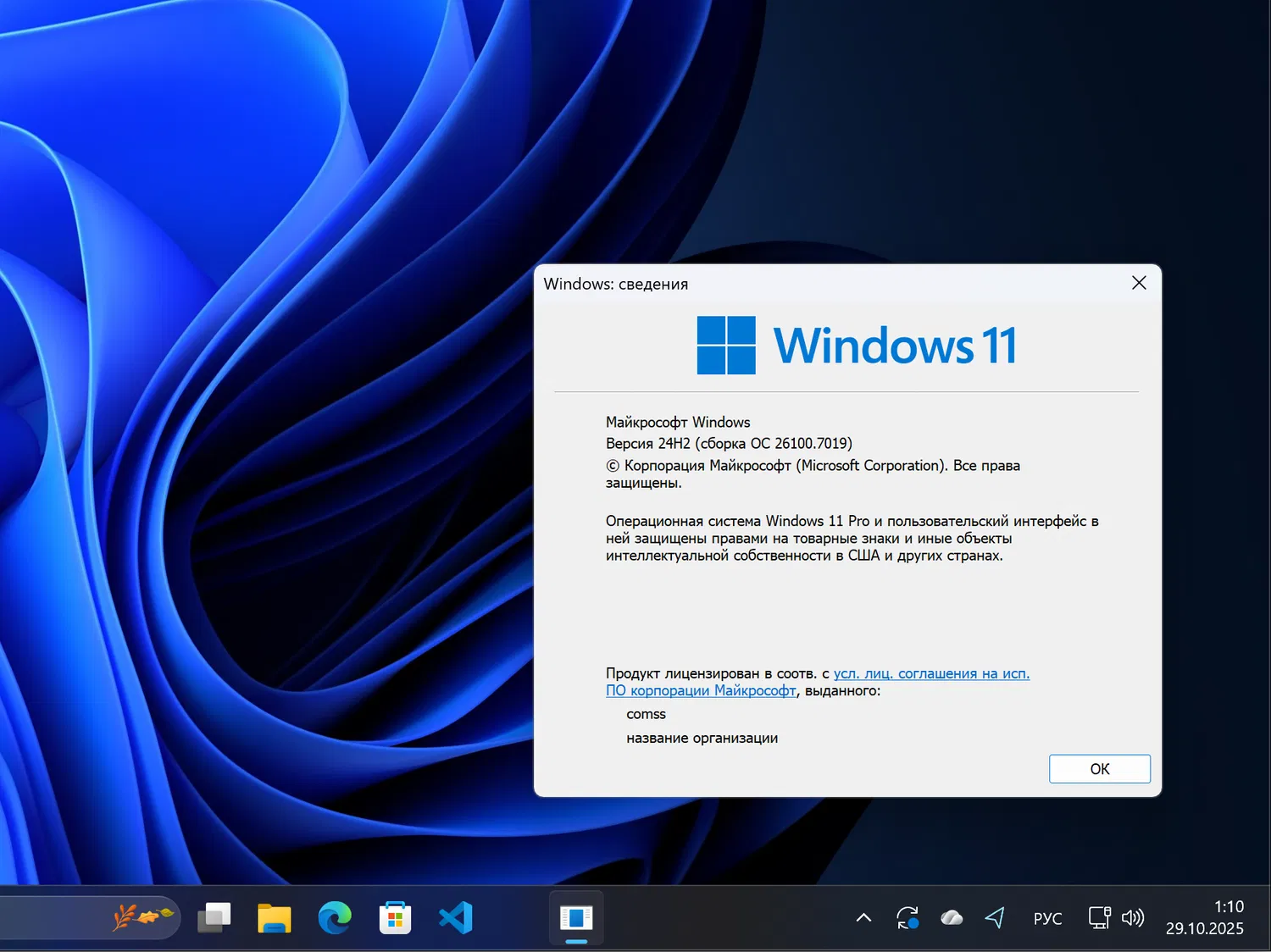Screen dimensions: 1271x952
Task: Close the Windows: сведения dialog
Action: pyautogui.click(x=1138, y=283)
